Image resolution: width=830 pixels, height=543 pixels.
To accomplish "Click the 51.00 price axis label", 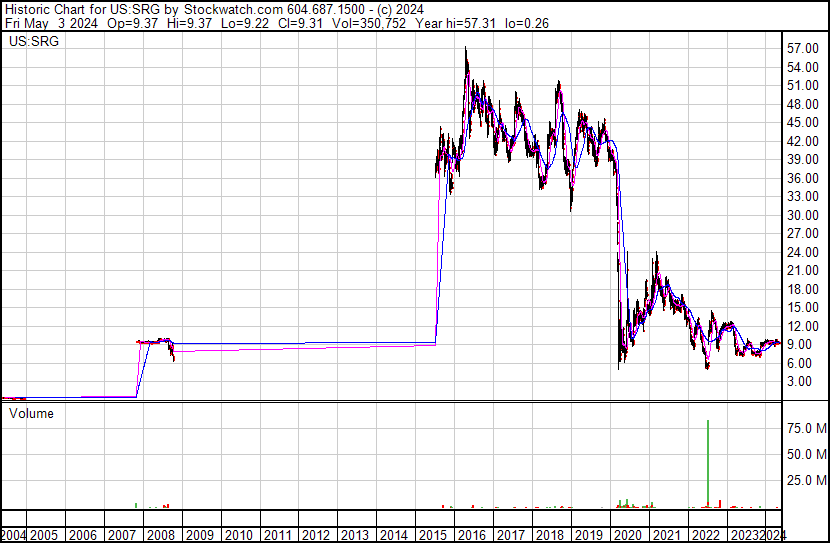I will tap(803, 86).
